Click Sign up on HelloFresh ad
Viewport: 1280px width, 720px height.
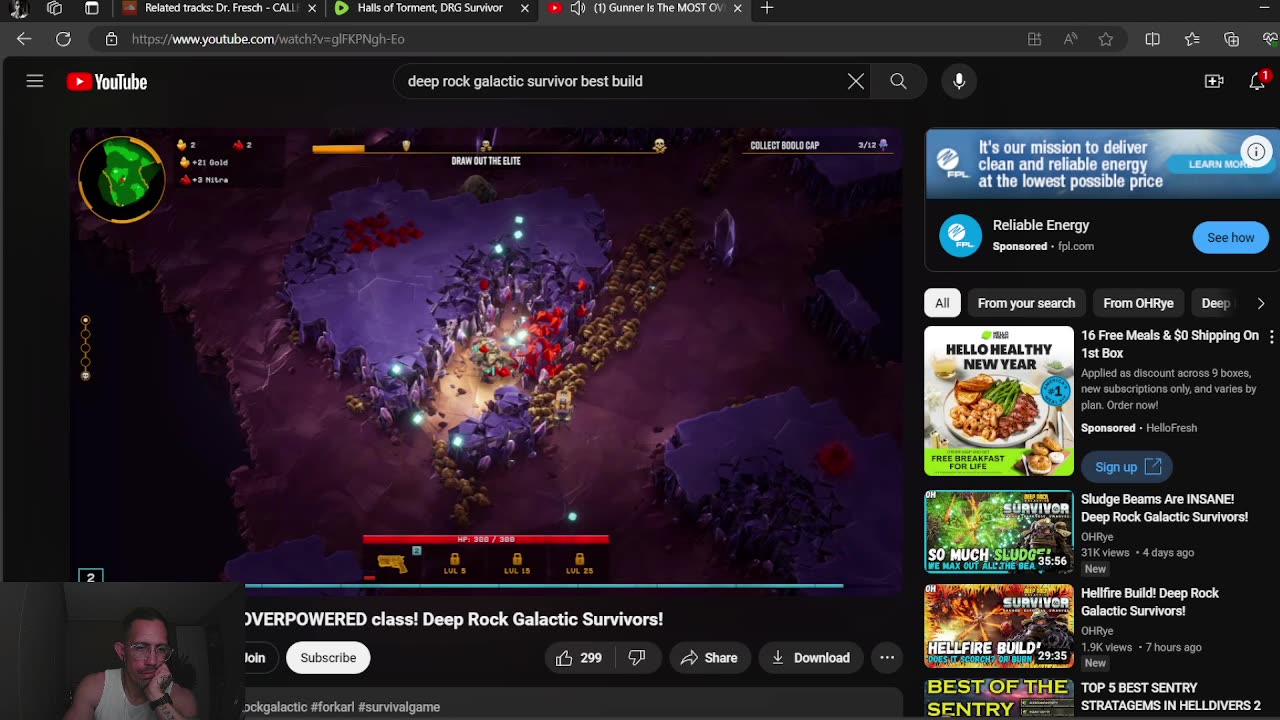[1127, 467]
